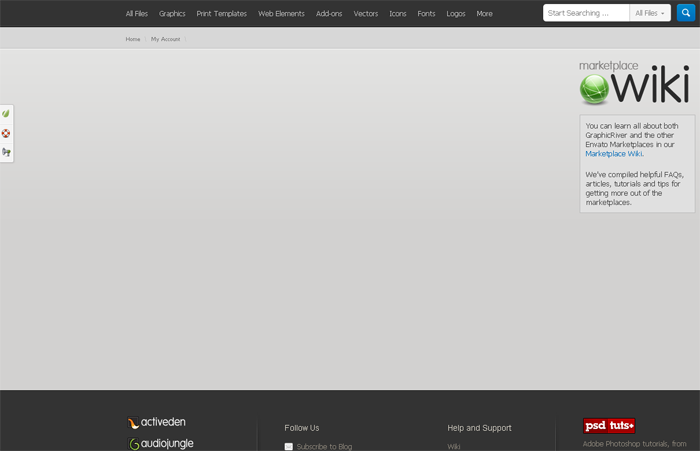Open the red lifebuoy support sidebar icon
Screen dimensions: 700x451
click(x=6, y=133)
